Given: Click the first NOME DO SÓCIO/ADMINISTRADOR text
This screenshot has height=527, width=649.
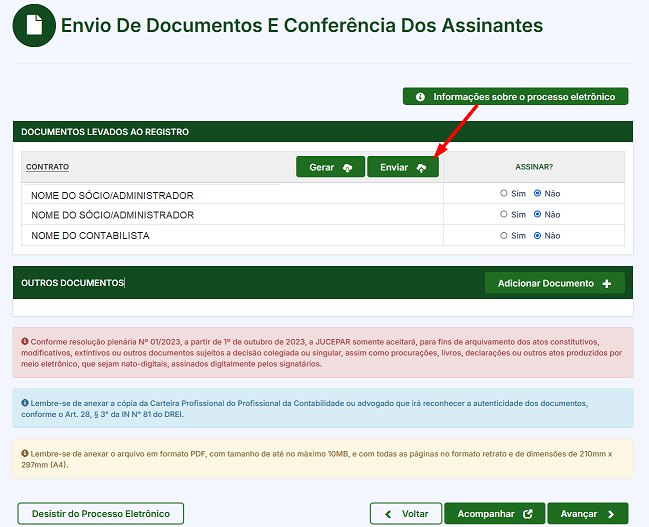Looking at the screenshot, I should click(x=112, y=195).
